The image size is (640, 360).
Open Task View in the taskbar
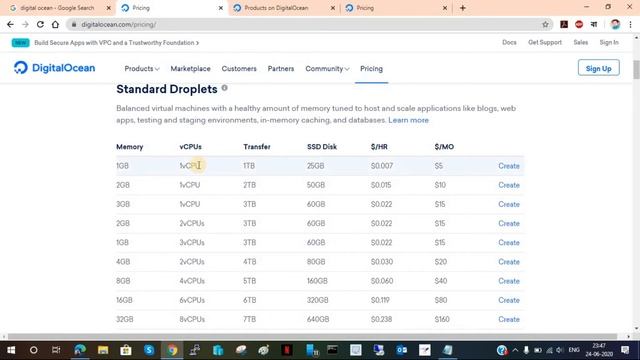(x=56, y=350)
